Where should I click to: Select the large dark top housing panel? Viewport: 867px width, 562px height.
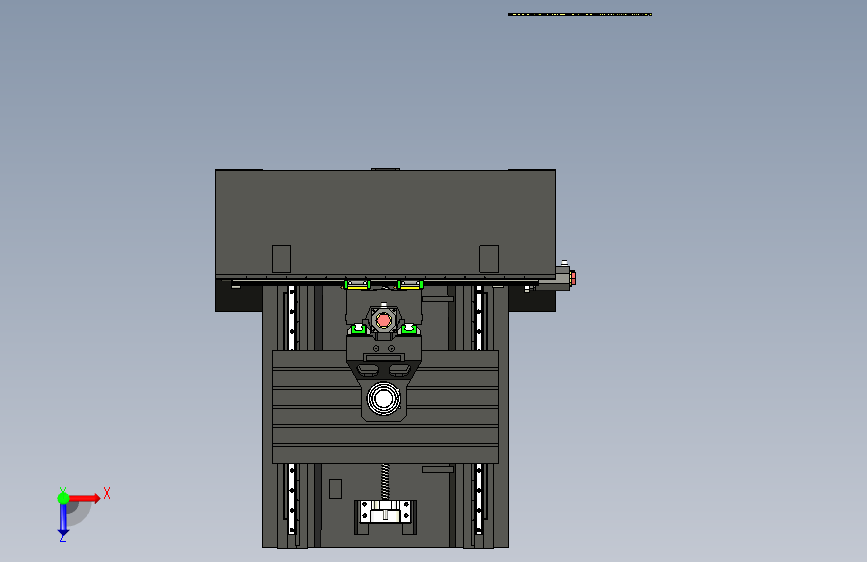point(385,223)
